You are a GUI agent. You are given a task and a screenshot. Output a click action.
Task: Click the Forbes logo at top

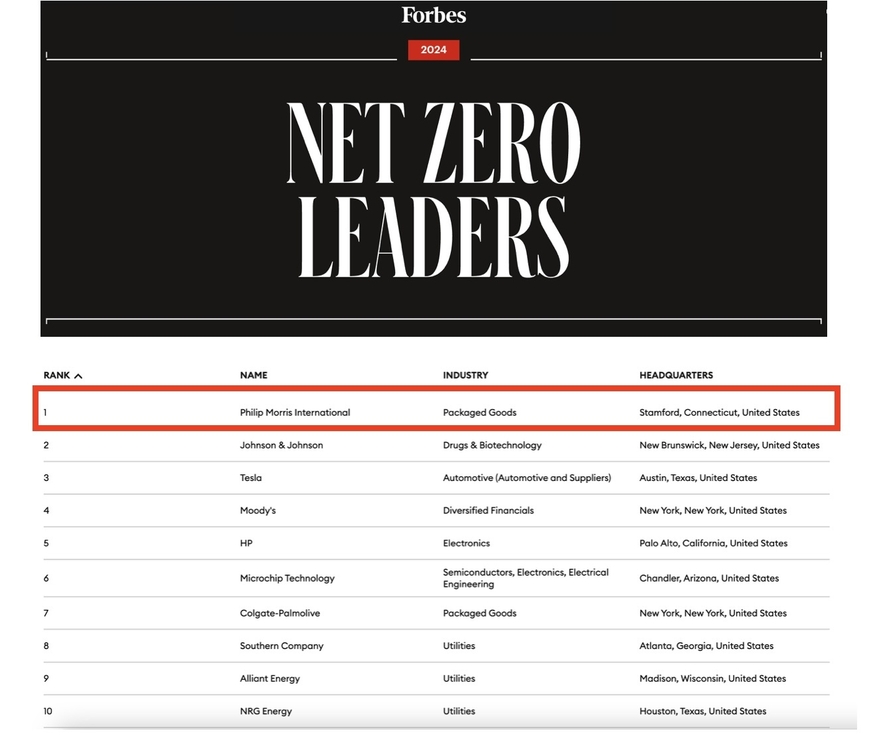click(x=434, y=15)
